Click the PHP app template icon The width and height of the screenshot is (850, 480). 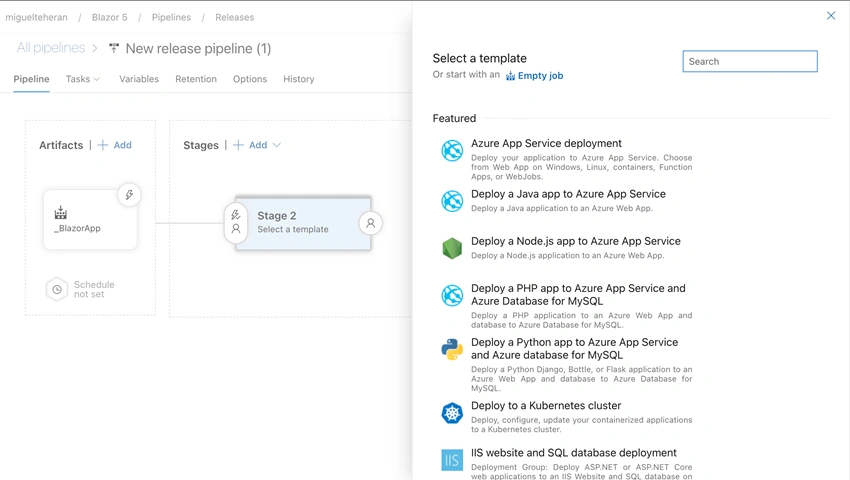[452, 296]
